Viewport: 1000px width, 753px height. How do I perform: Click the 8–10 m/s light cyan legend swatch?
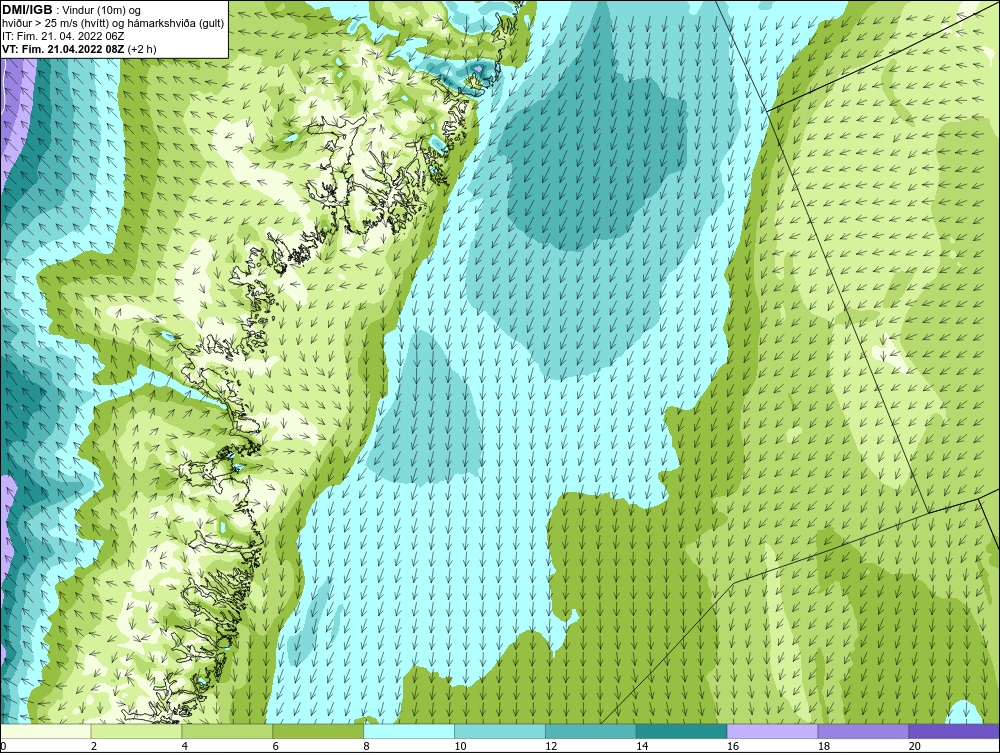coord(409,731)
